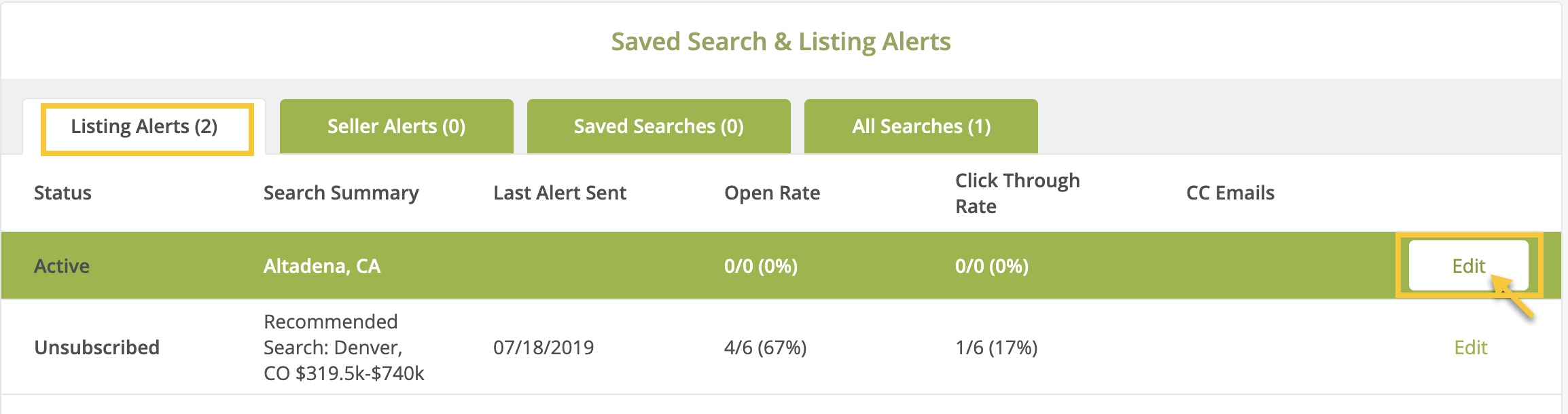Select the Saved Searches (0) tab

click(x=658, y=127)
